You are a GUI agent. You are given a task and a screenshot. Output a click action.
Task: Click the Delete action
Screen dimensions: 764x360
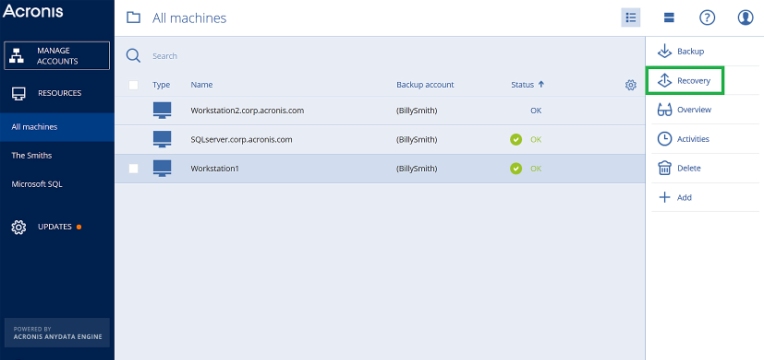[688, 169]
